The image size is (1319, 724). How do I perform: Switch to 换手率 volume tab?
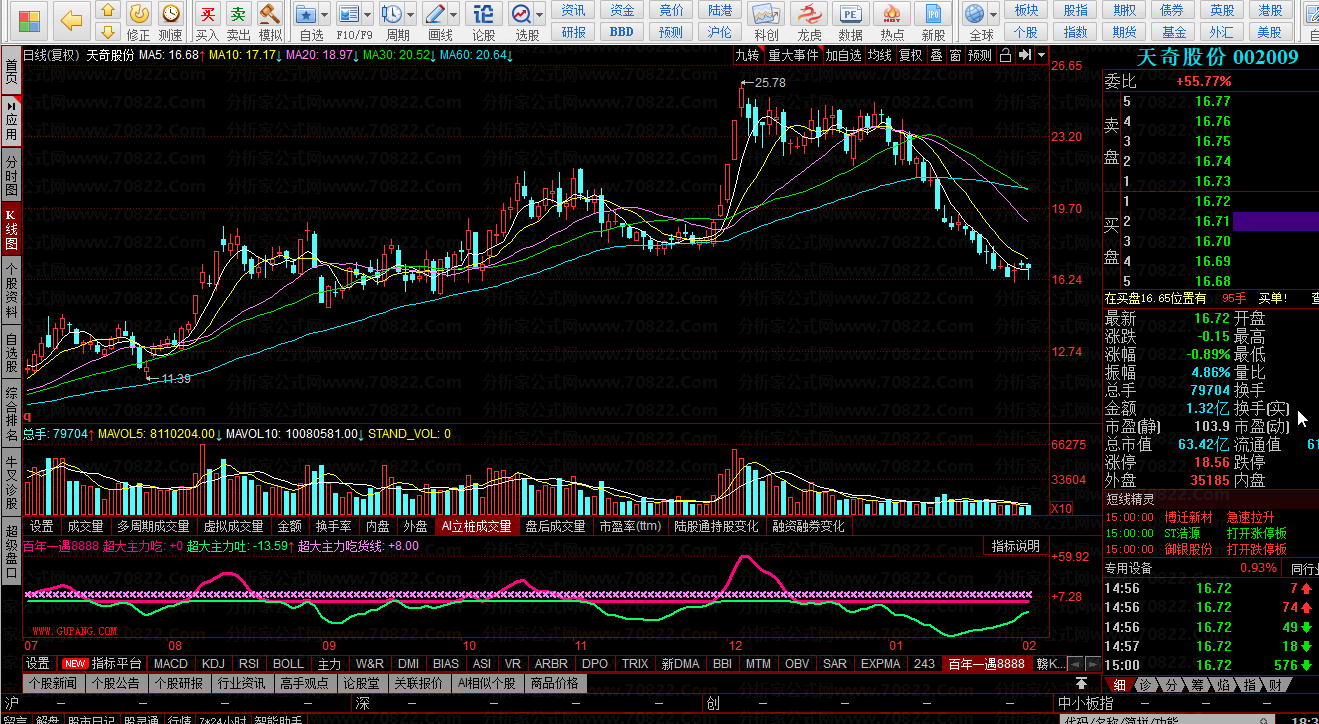pos(333,526)
